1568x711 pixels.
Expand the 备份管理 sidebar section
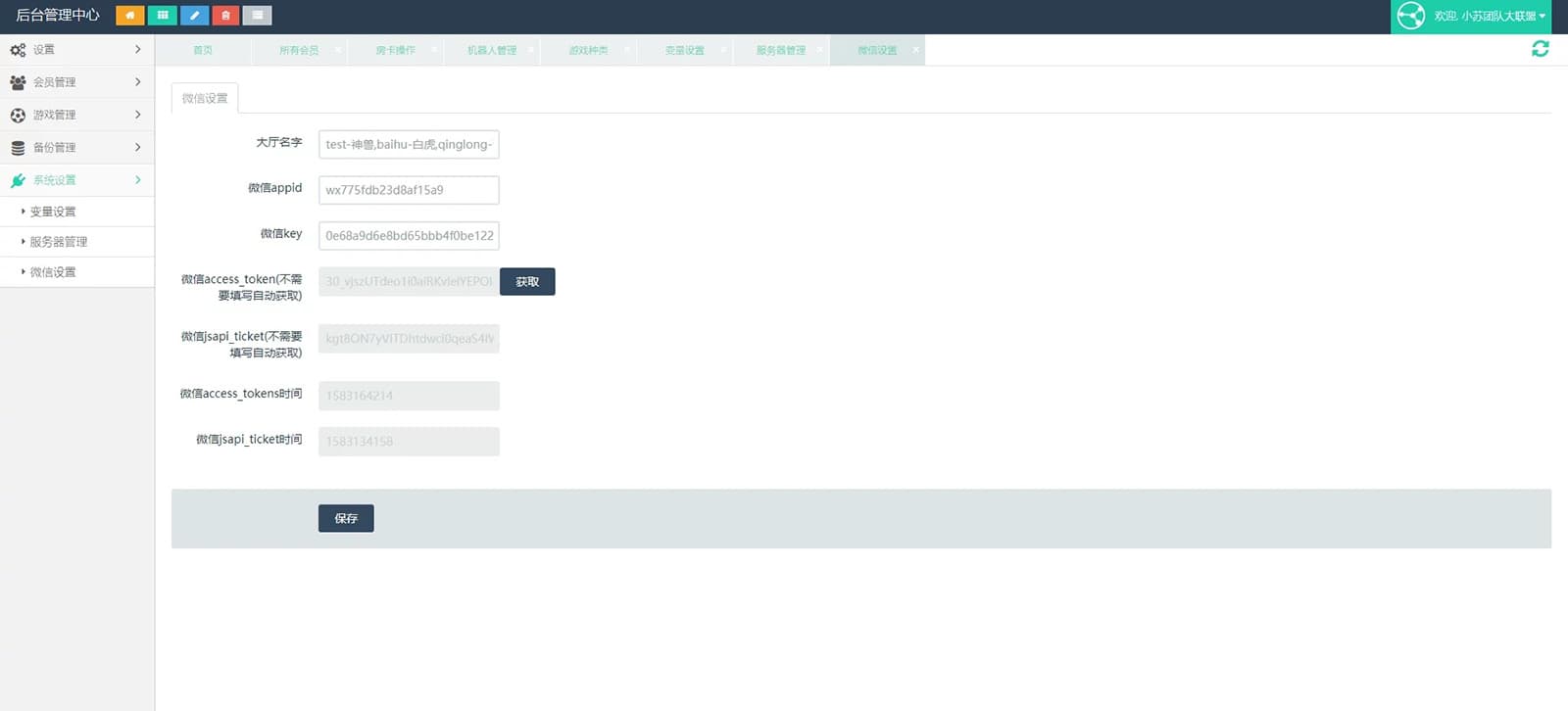(x=76, y=147)
